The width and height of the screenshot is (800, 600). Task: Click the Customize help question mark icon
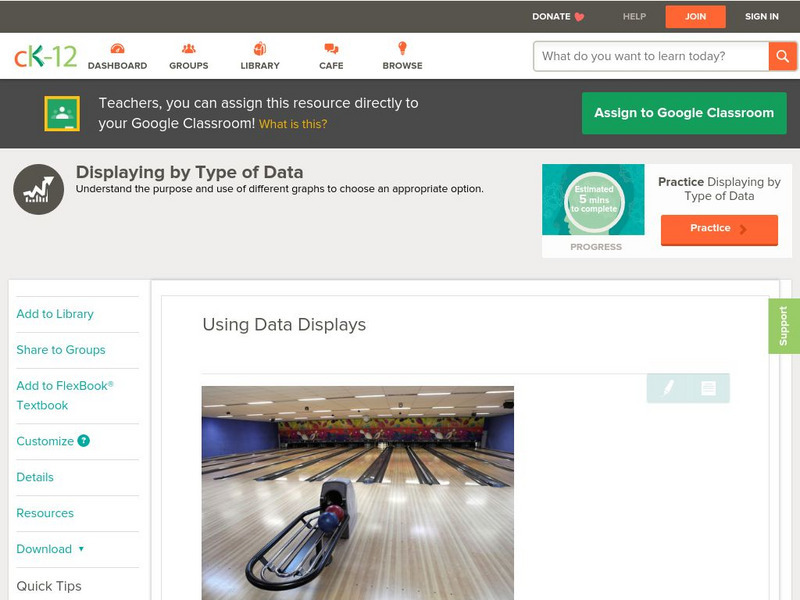[x=84, y=441]
